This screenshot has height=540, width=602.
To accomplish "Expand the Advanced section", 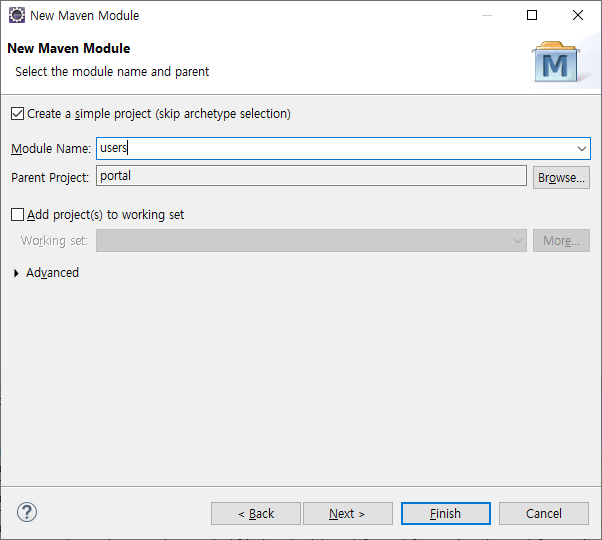I will [16, 273].
